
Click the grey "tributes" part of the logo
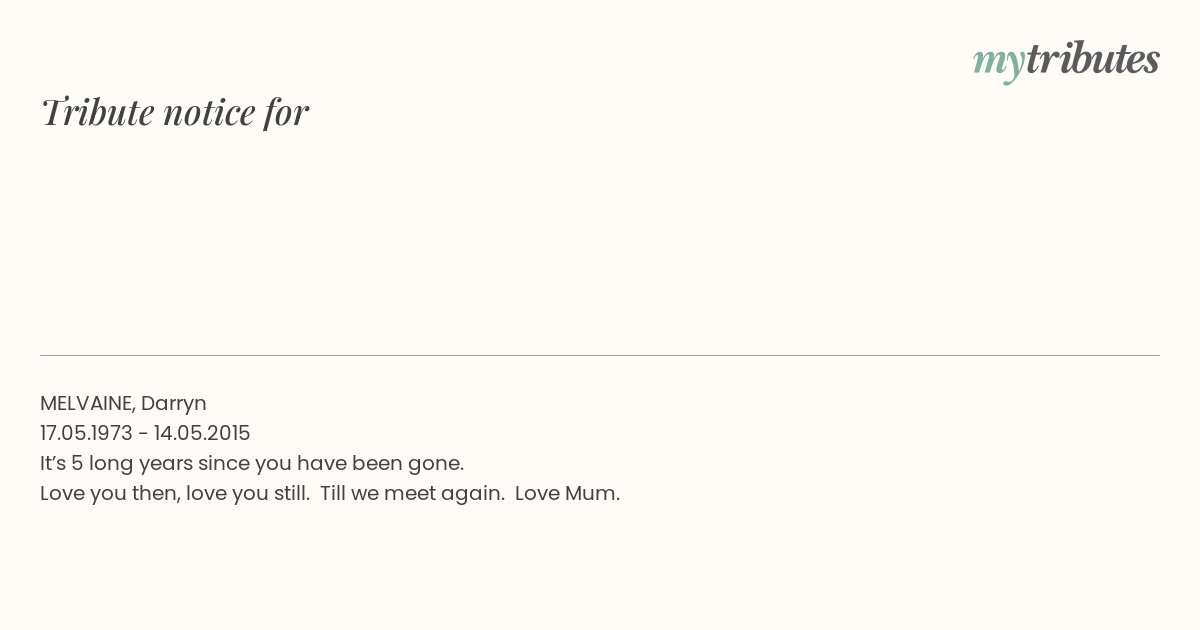[x=1092, y=60]
